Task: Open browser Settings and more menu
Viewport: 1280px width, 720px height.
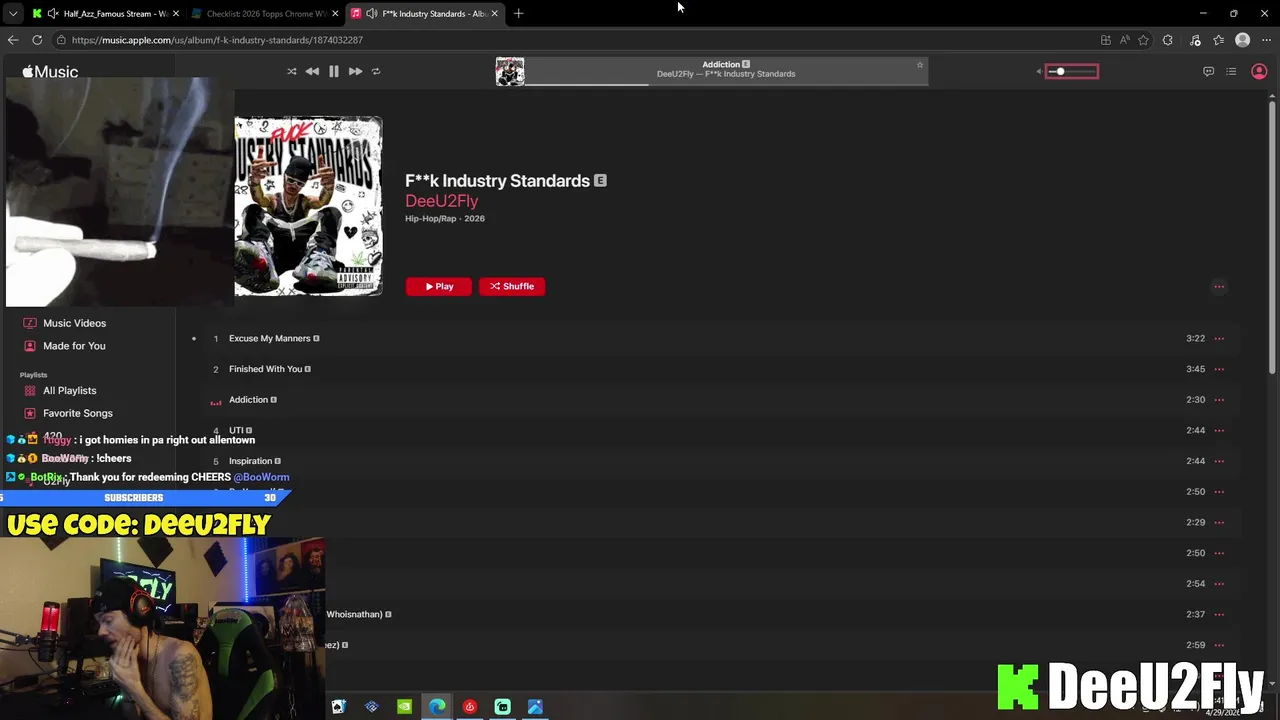Action: point(1265,40)
